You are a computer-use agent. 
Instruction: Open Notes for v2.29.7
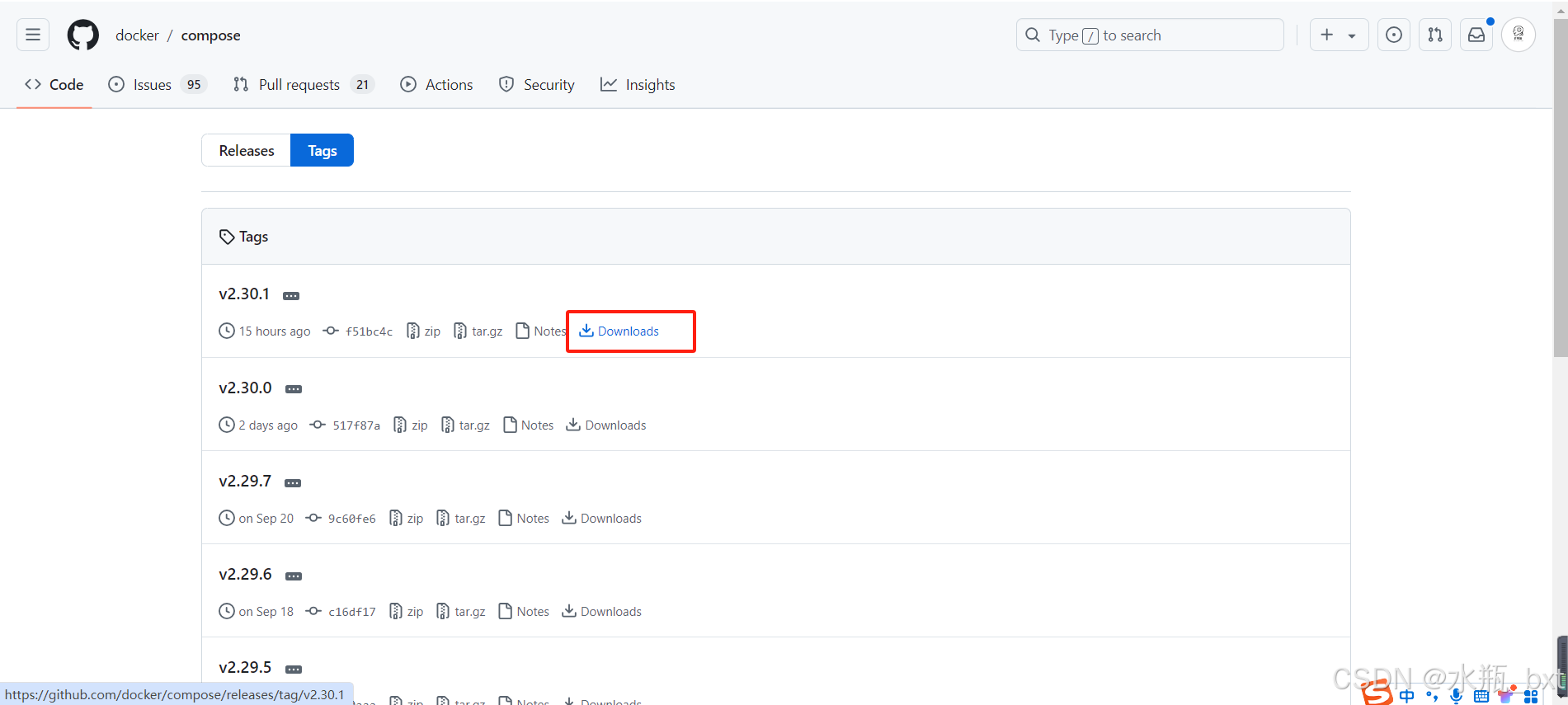(524, 519)
